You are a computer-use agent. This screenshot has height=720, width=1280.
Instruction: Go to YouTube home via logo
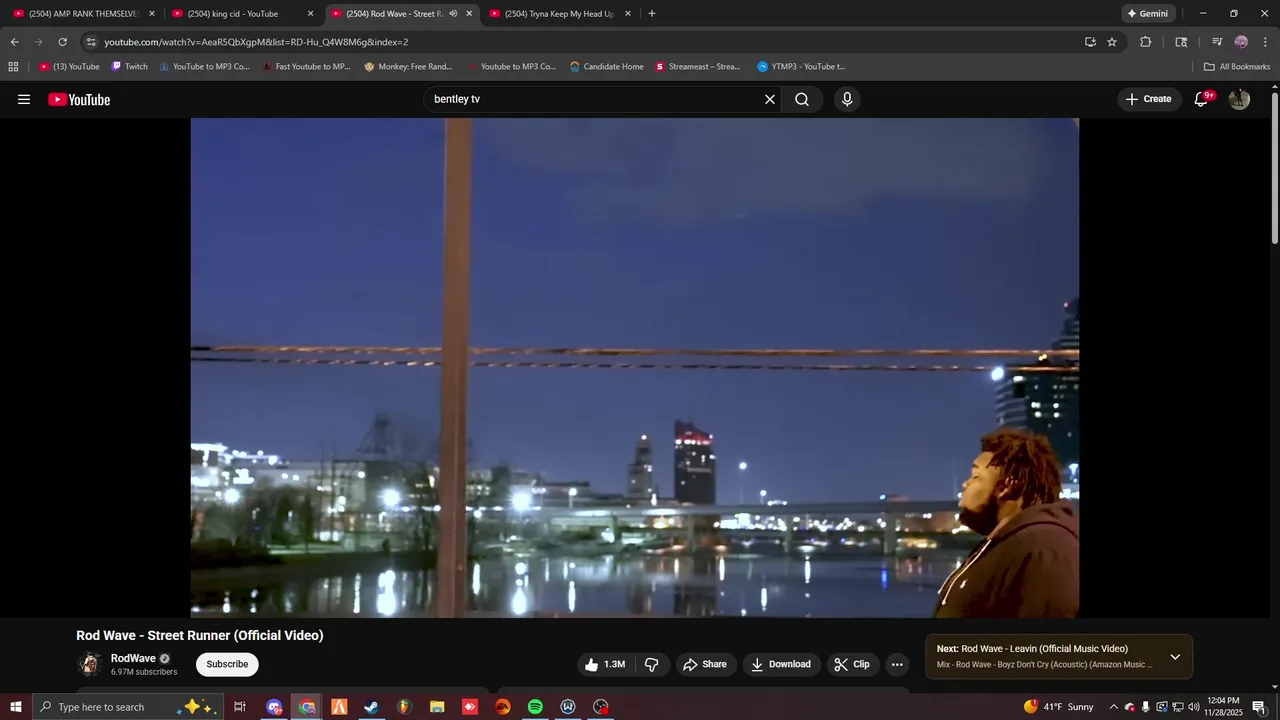point(79,99)
